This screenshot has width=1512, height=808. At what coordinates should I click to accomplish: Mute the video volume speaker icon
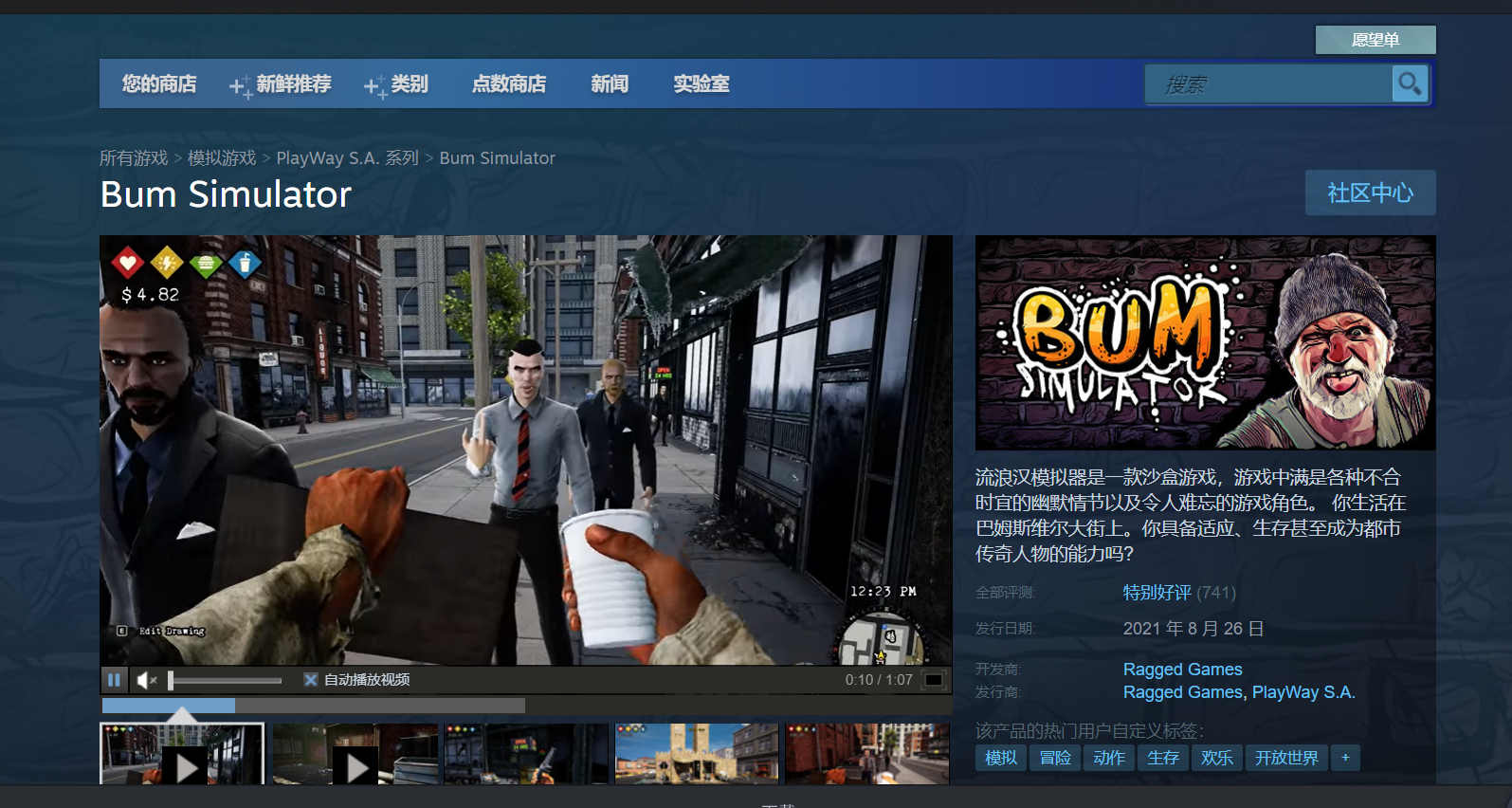click(x=146, y=680)
